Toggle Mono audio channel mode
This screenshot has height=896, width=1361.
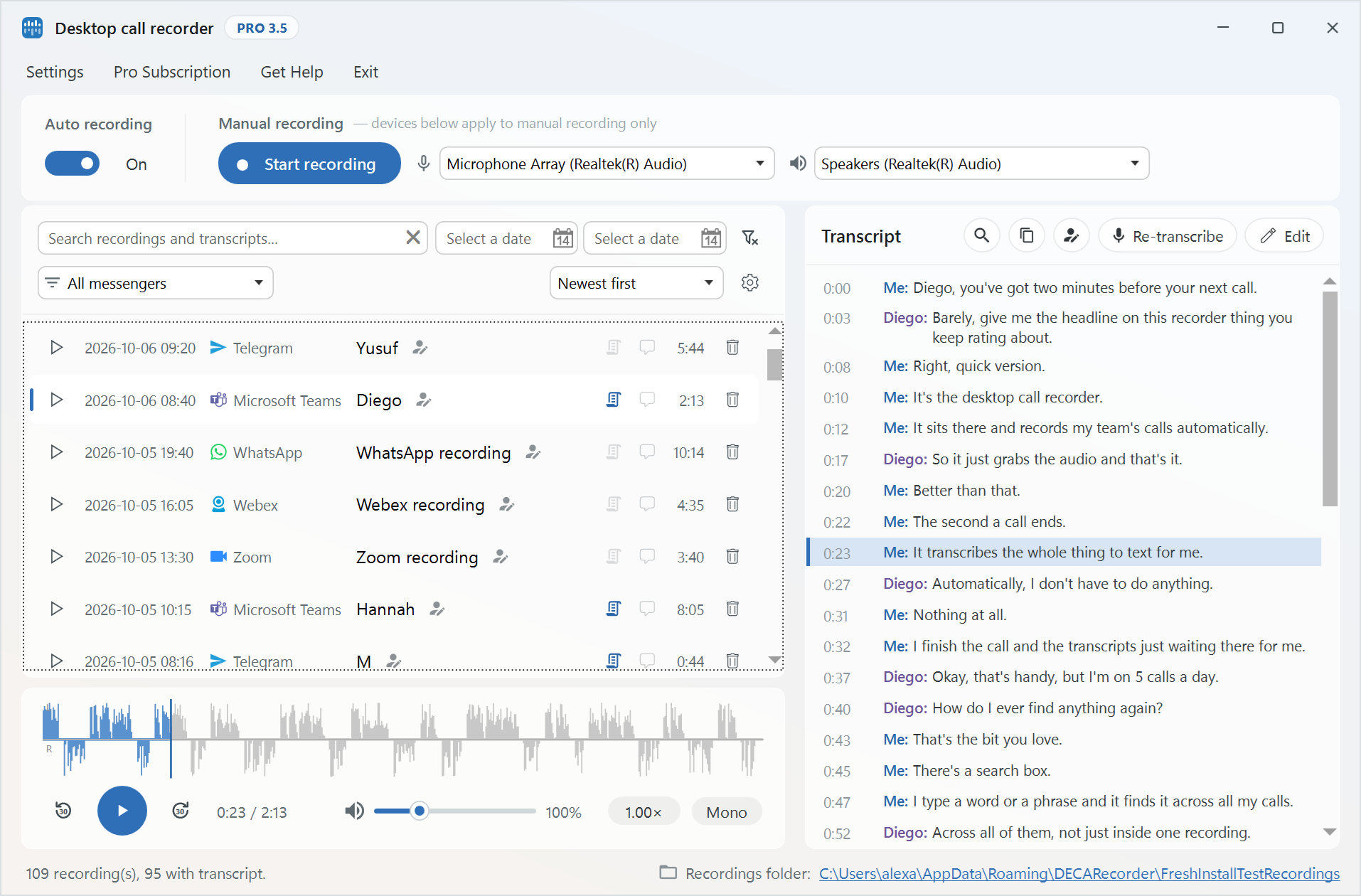727,812
